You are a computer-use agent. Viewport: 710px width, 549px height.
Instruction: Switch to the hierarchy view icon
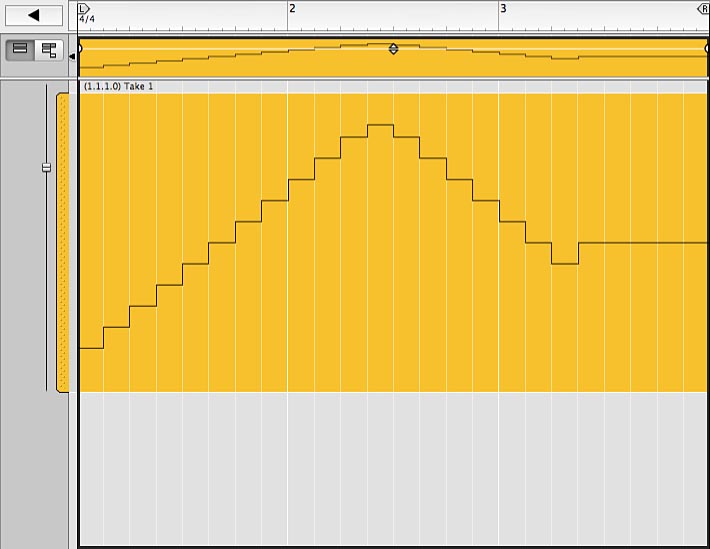[48, 49]
